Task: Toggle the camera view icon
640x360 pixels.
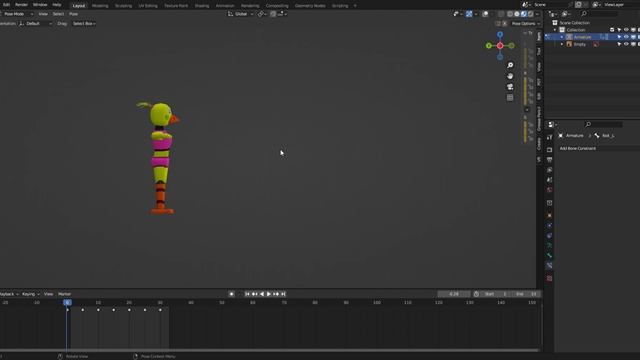Action: tap(510, 87)
